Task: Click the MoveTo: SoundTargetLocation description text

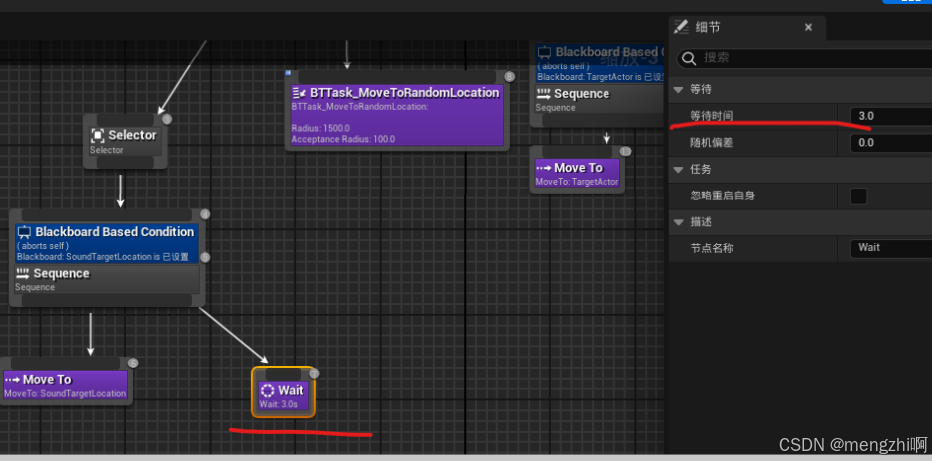Action: [x=65, y=393]
